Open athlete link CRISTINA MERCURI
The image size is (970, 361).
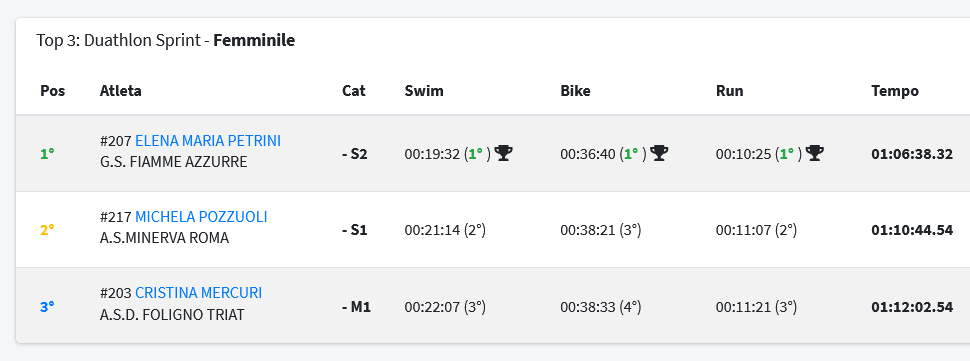tap(199, 293)
